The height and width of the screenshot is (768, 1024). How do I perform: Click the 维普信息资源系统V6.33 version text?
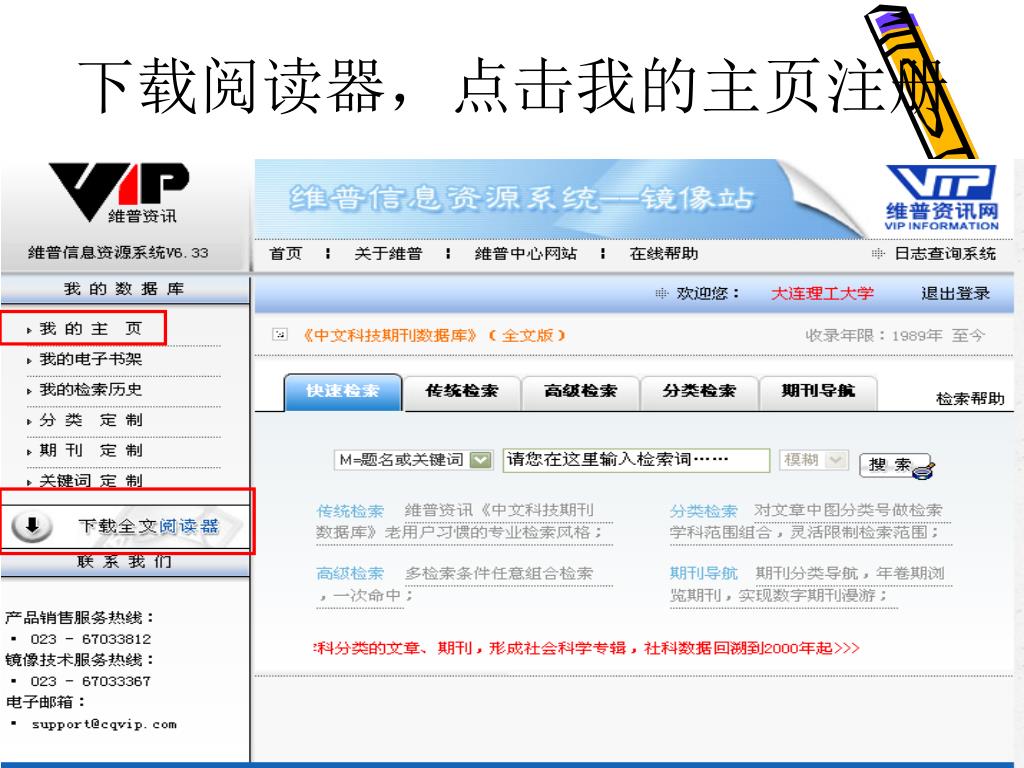(x=118, y=253)
